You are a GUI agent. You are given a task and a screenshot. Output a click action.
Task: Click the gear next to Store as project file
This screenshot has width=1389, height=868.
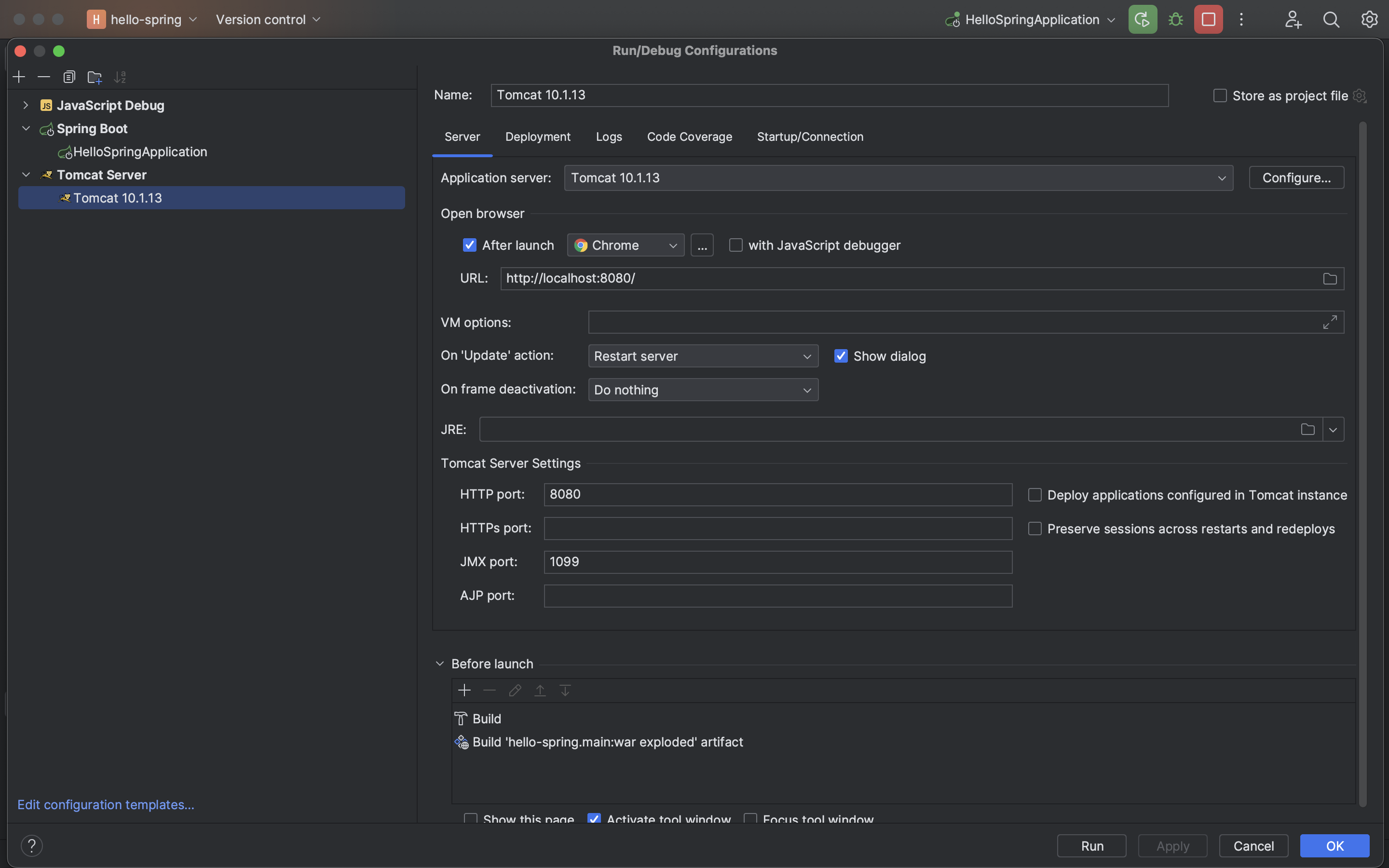tap(1359, 95)
